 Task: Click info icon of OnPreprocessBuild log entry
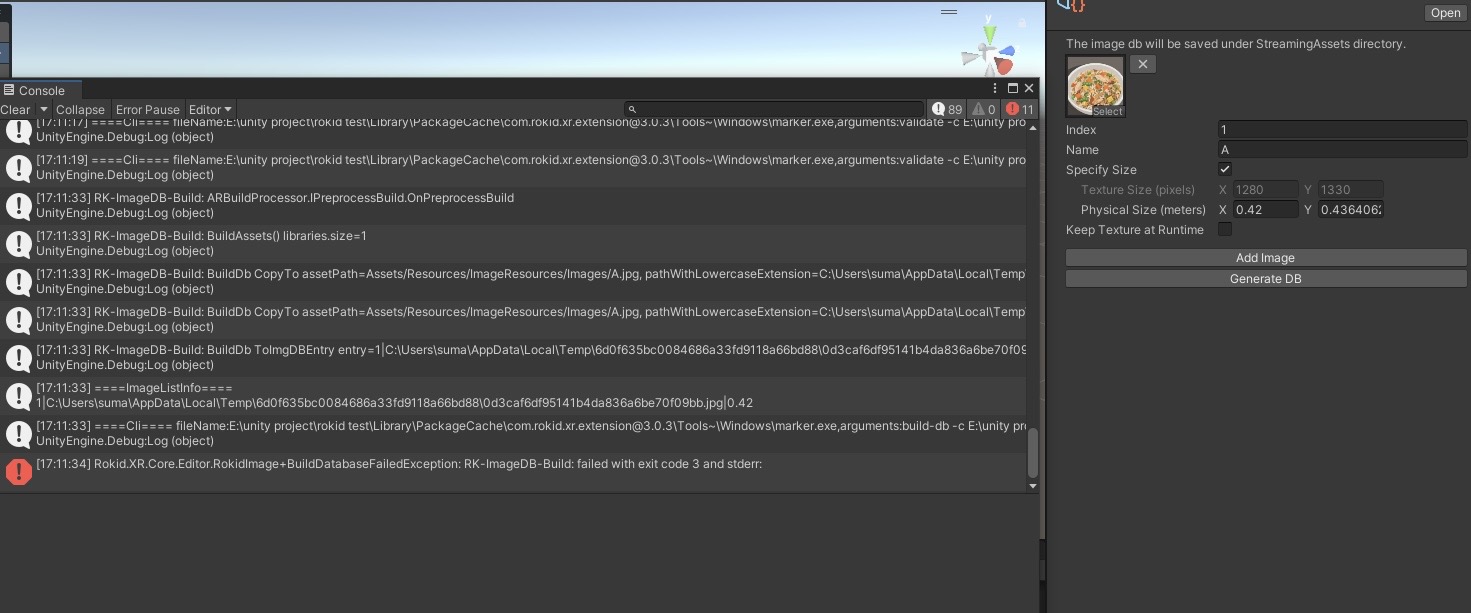pos(19,206)
